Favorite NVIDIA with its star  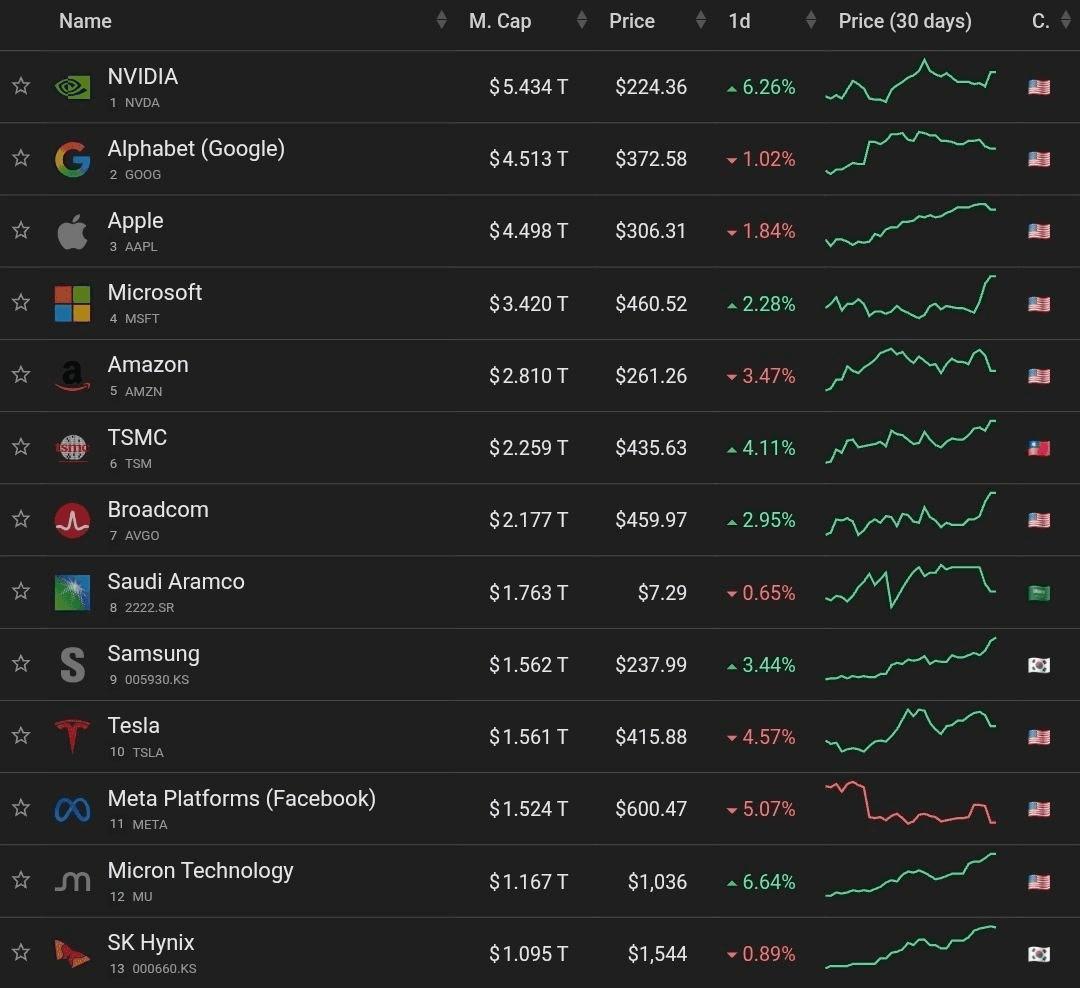(21, 85)
